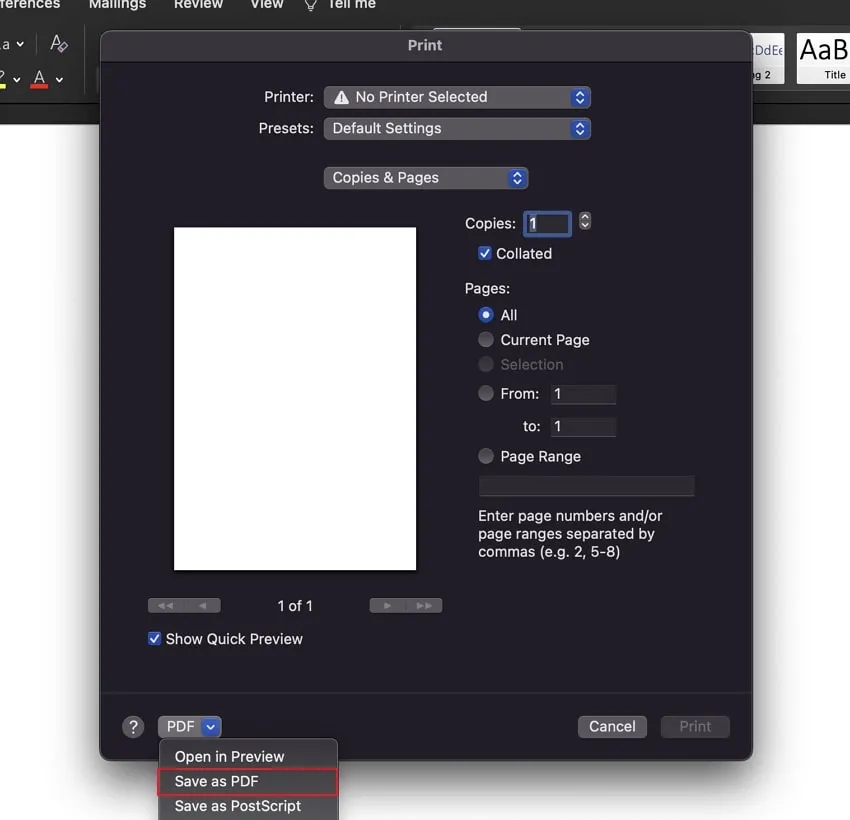850x820 pixels.
Task: Select the Clear Formatting icon
Action: click(x=58, y=44)
